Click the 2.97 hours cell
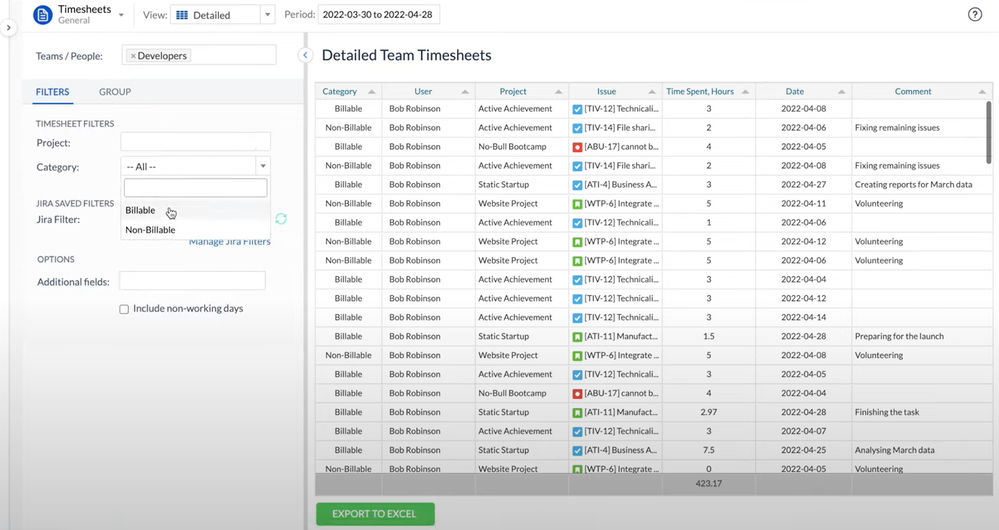This screenshot has width=999, height=530. pos(708,412)
